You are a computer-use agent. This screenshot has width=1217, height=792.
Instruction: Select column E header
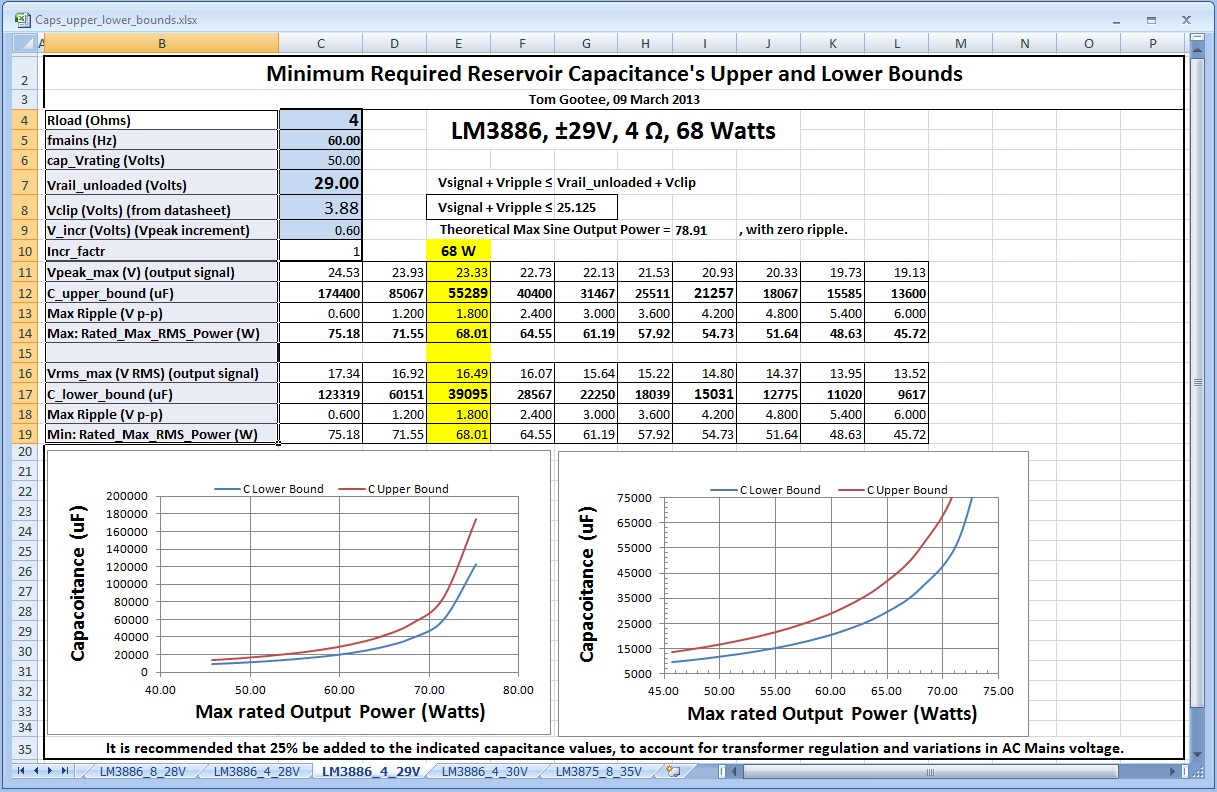458,43
